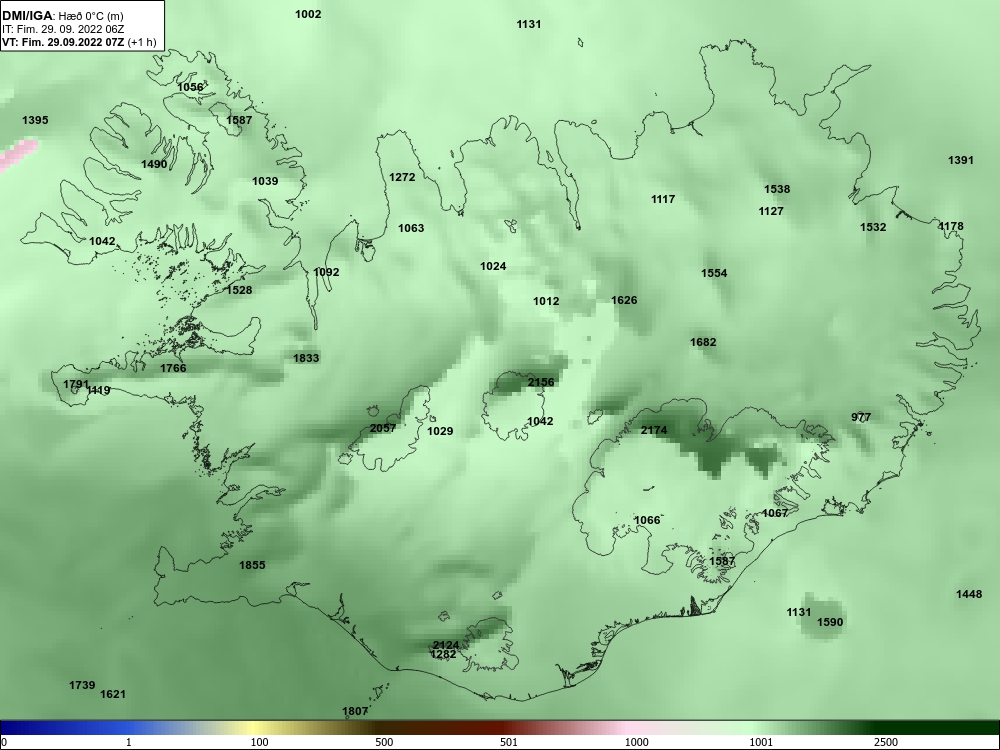Click the 977 value in southeast

point(861,417)
